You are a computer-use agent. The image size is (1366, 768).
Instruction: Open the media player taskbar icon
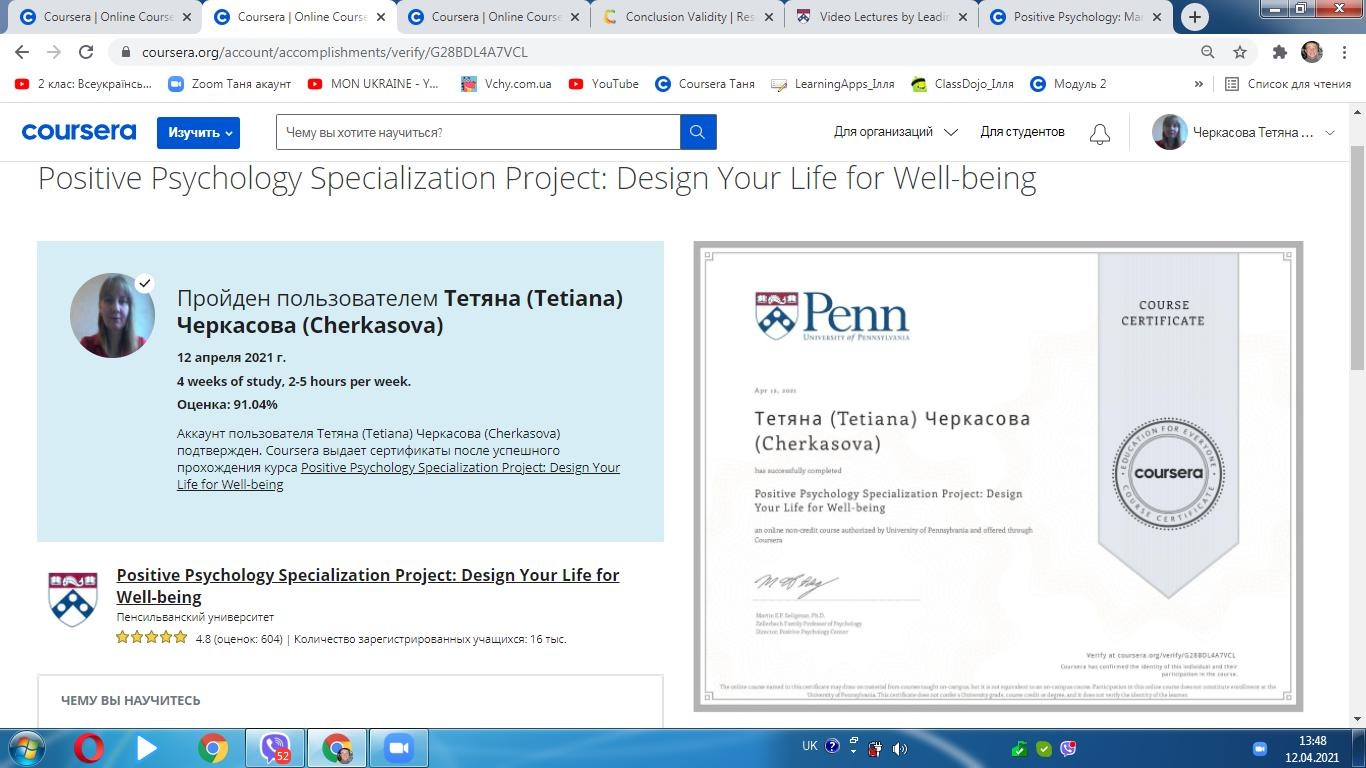147,748
